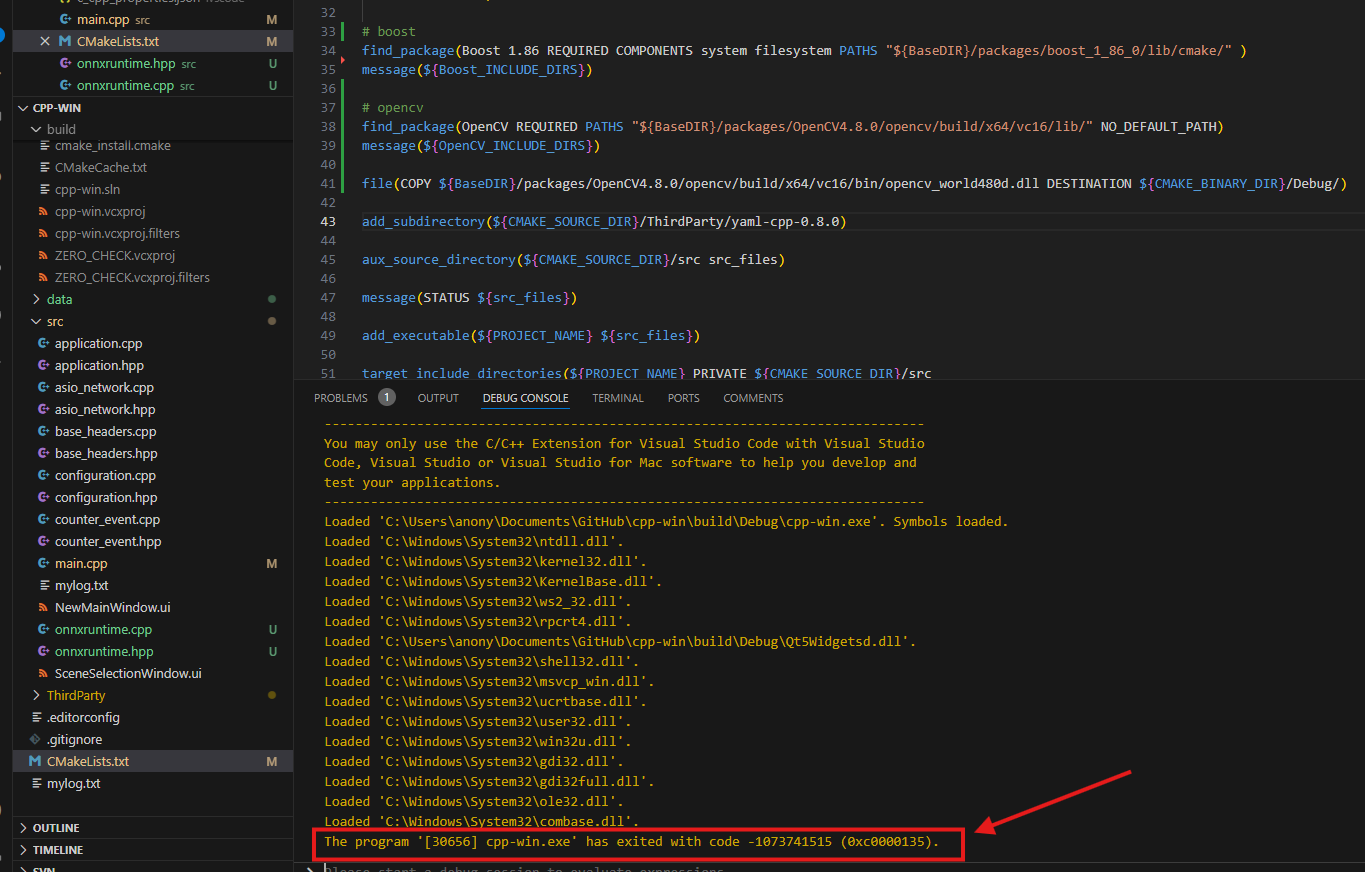Image resolution: width=1365 pixels, height=872 pixels.
Task: Open onnxruntime.hpp src in the open editors list
Action: [152, 64]
